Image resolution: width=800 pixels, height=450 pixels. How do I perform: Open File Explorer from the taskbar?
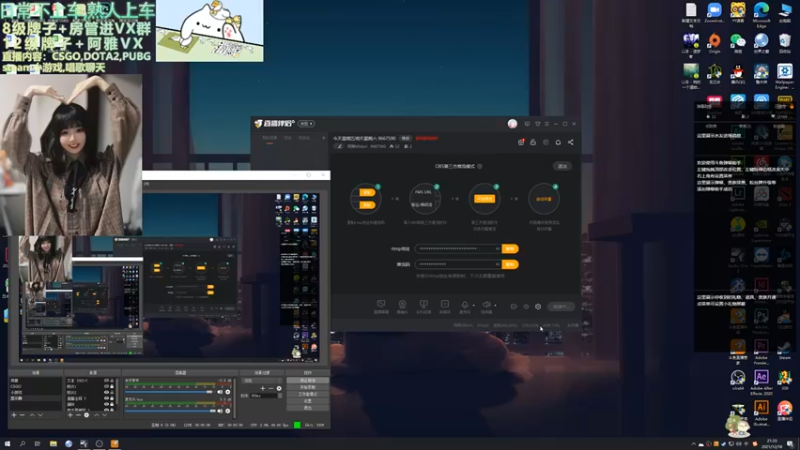click(53, 443)
